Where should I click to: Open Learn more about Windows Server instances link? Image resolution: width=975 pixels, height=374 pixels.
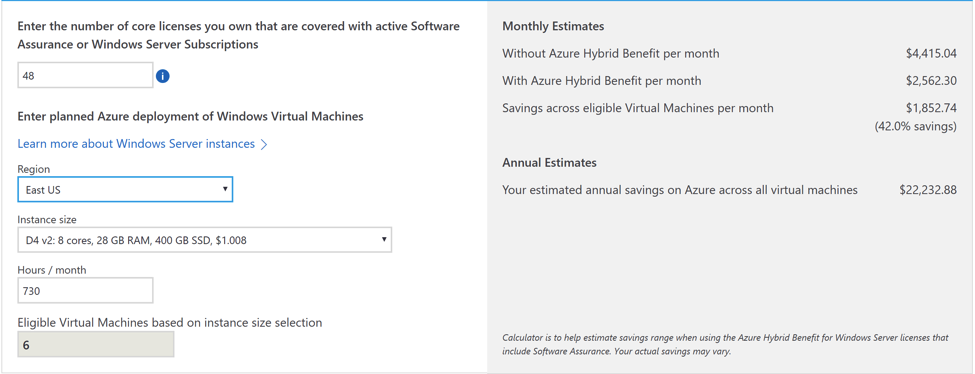pyautogui.click(x=142, y=144)
